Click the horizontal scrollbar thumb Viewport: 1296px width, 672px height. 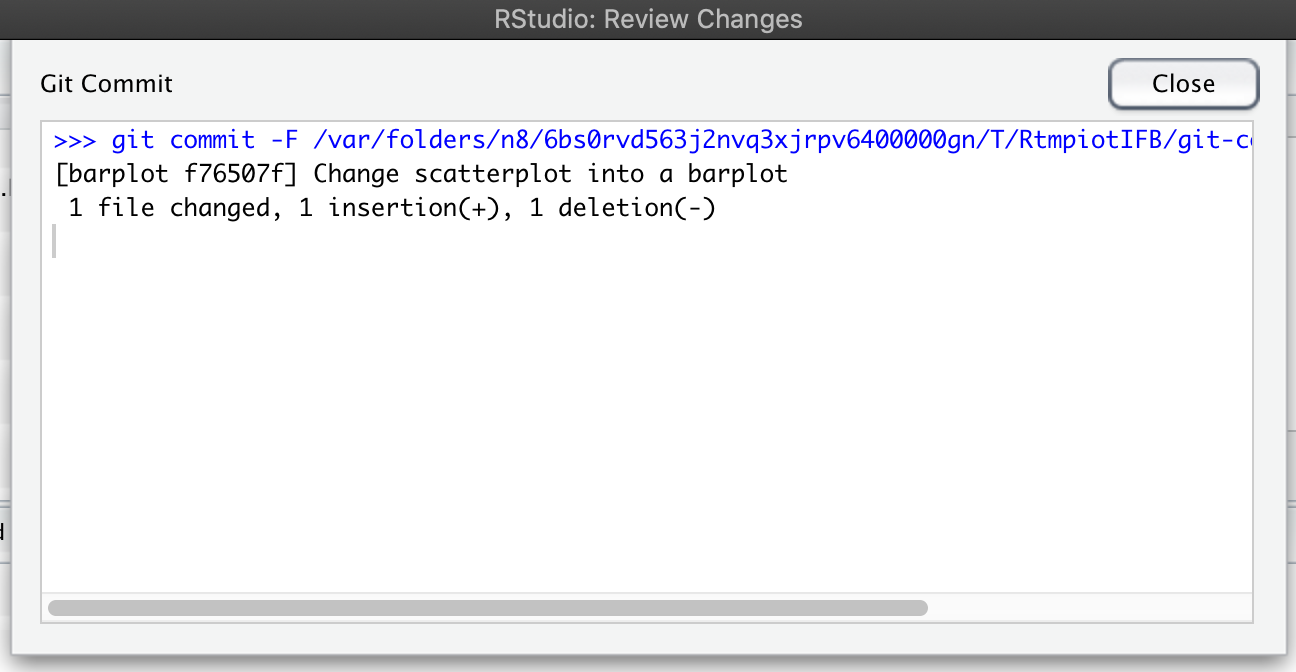488,607
